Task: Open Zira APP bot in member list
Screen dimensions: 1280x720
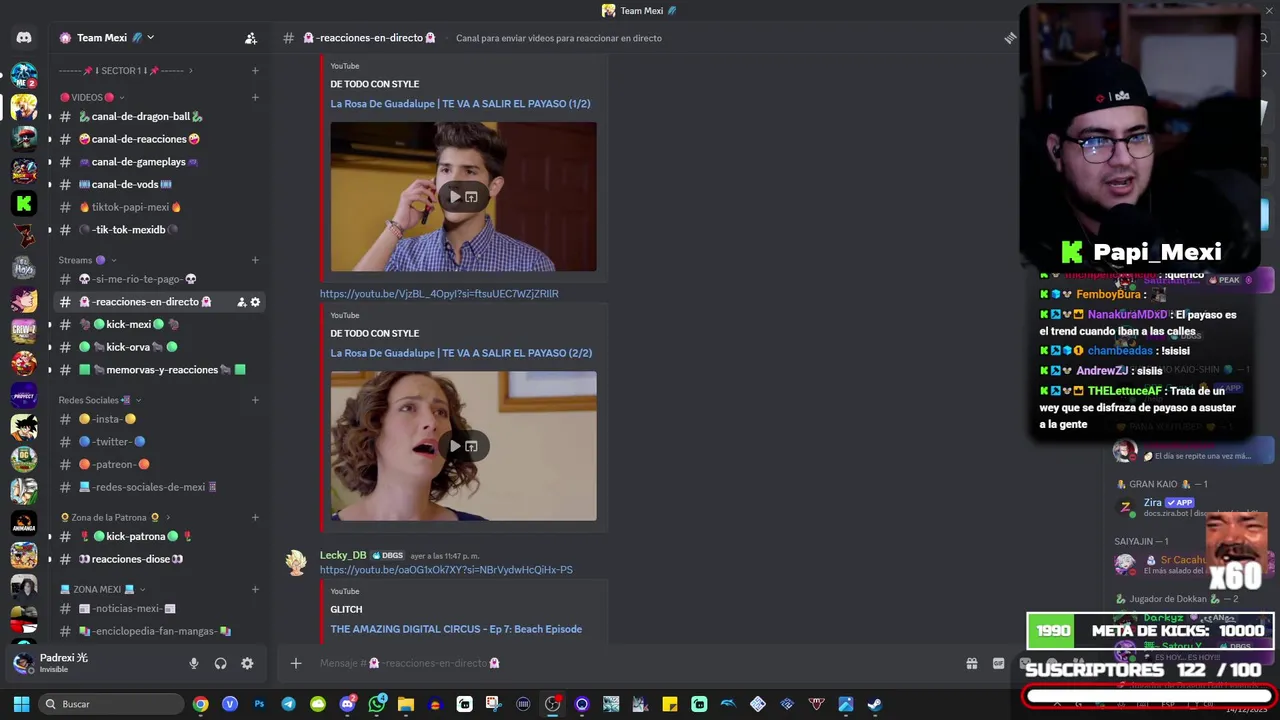Action: pyautogui.click(x=1153, y=503)
